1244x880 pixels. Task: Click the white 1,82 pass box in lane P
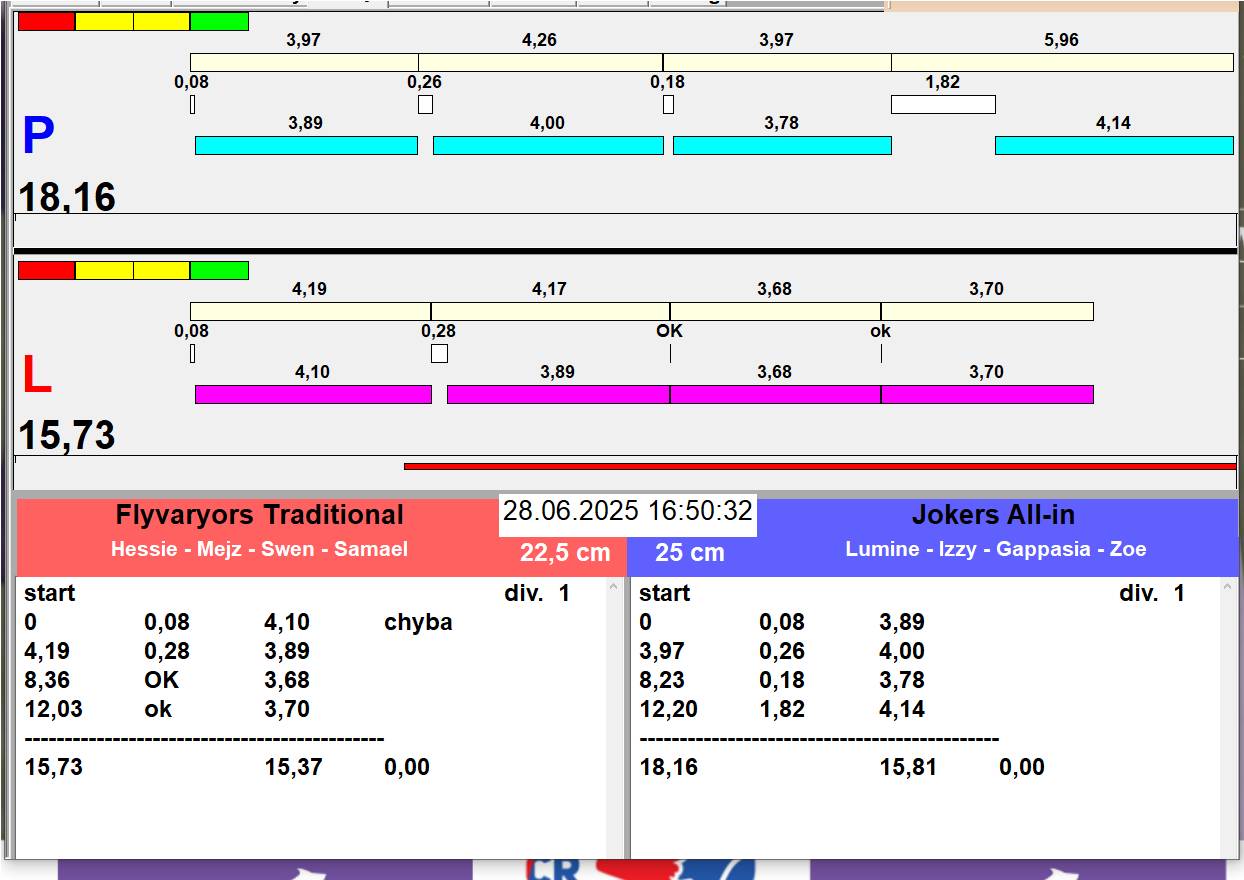pyautogui.click(x=943, y=104)
